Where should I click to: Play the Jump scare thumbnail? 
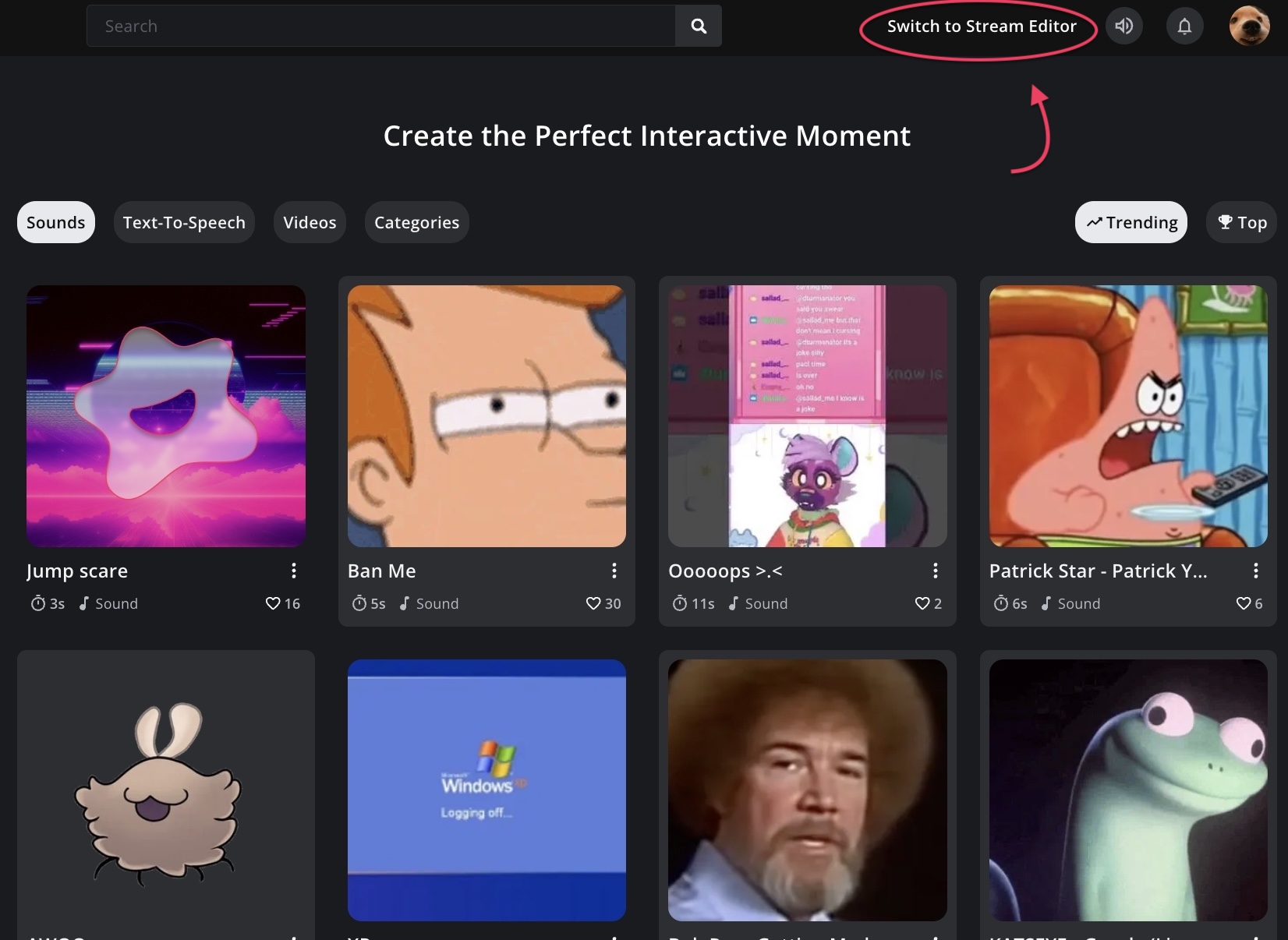pyautogui.click(x=166, y=416)
